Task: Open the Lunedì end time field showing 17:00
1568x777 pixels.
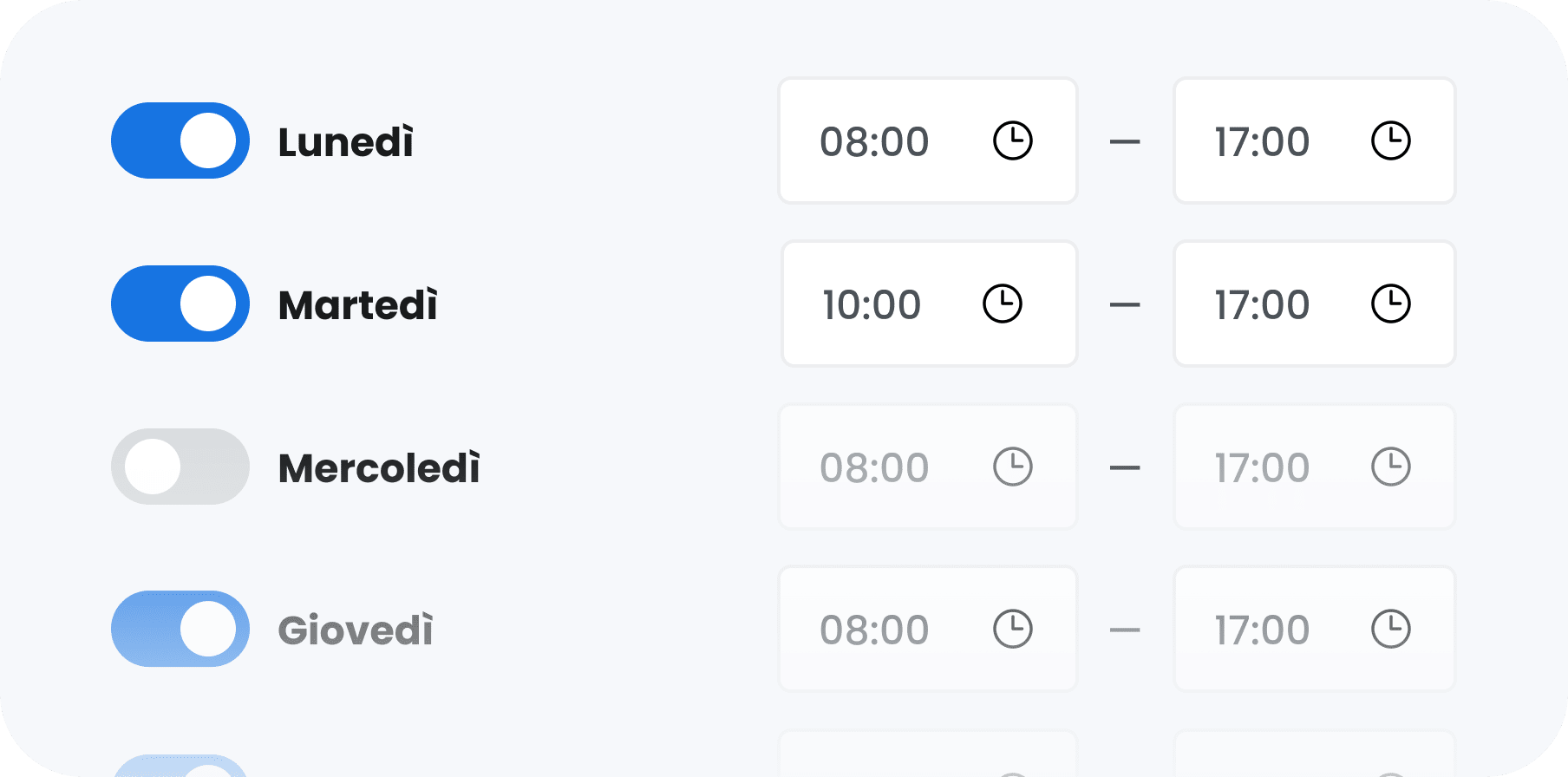Action: point(1262,141)
